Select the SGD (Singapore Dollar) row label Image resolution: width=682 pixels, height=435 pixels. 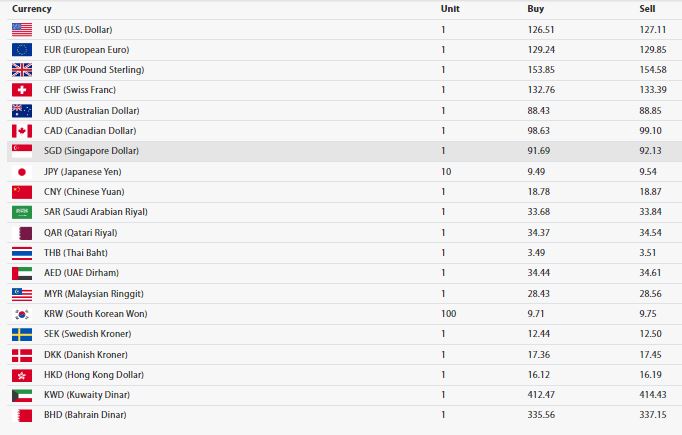pos(91,151)
